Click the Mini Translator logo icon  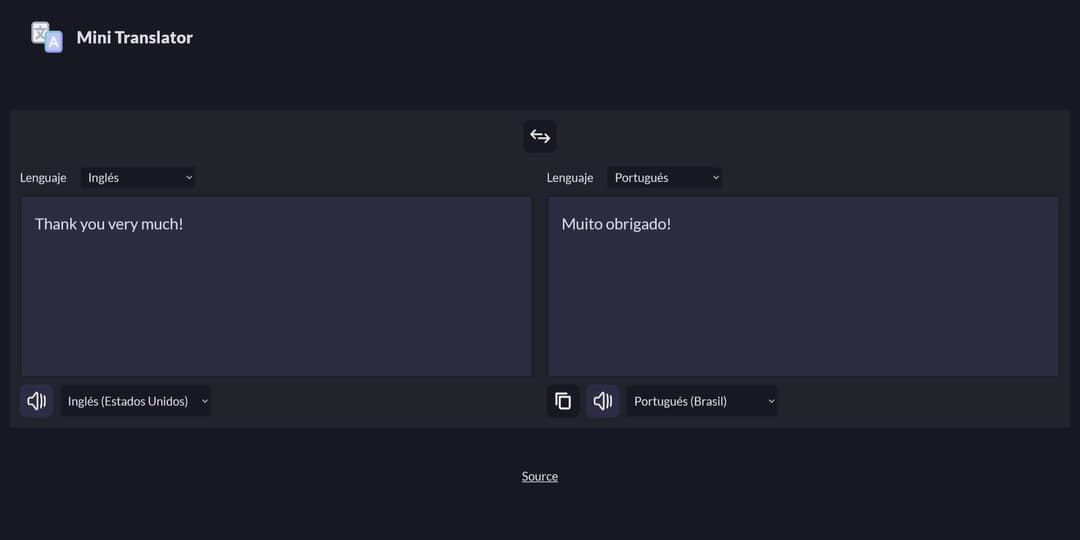click(47, 37)
